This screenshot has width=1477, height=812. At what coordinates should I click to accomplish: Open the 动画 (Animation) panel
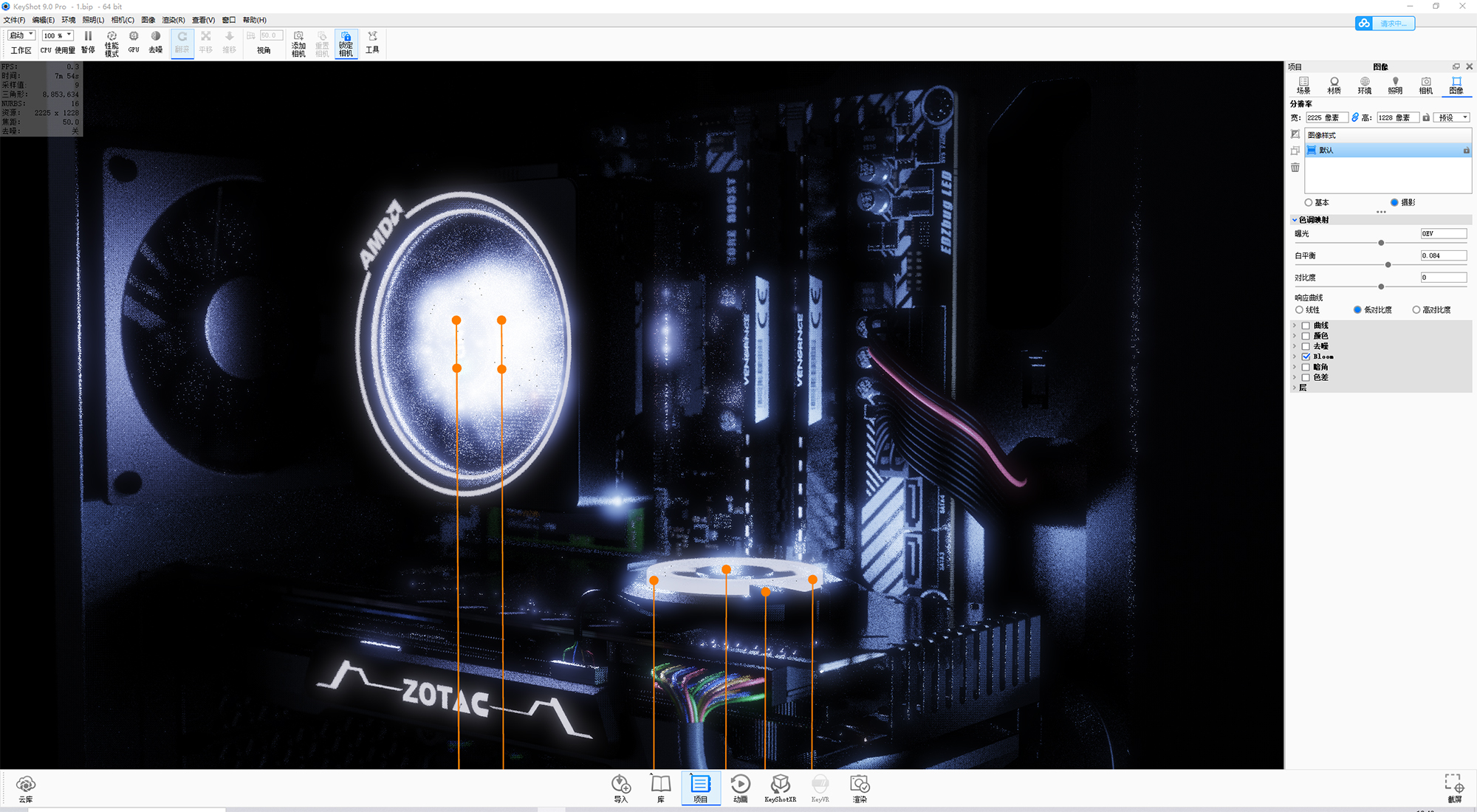[x=740, y=788]
